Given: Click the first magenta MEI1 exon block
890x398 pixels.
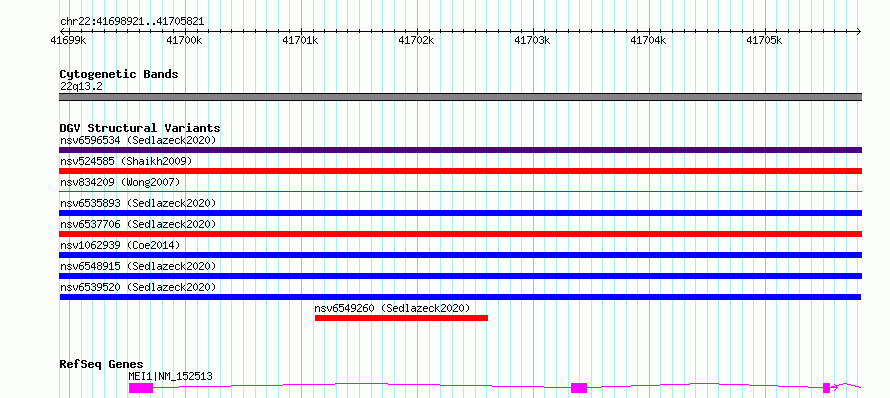Looking at the screenshot, I should coord(141,388).
